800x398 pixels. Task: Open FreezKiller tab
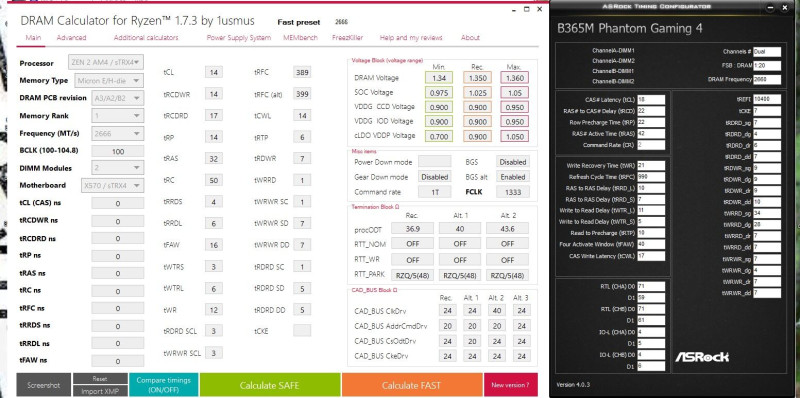click(347, 38)
